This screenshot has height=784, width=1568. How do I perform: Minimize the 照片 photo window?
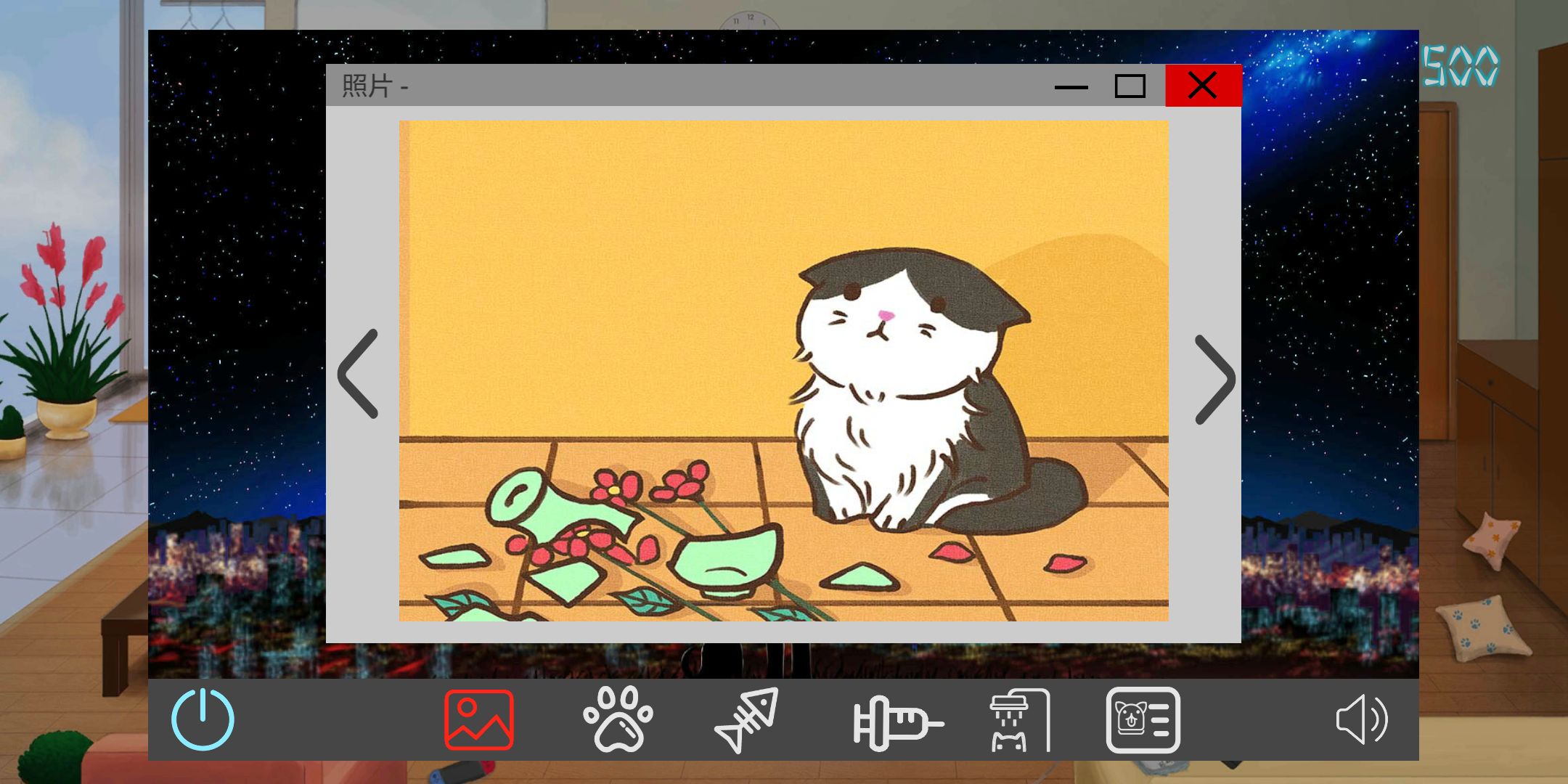click(1071, 87)
